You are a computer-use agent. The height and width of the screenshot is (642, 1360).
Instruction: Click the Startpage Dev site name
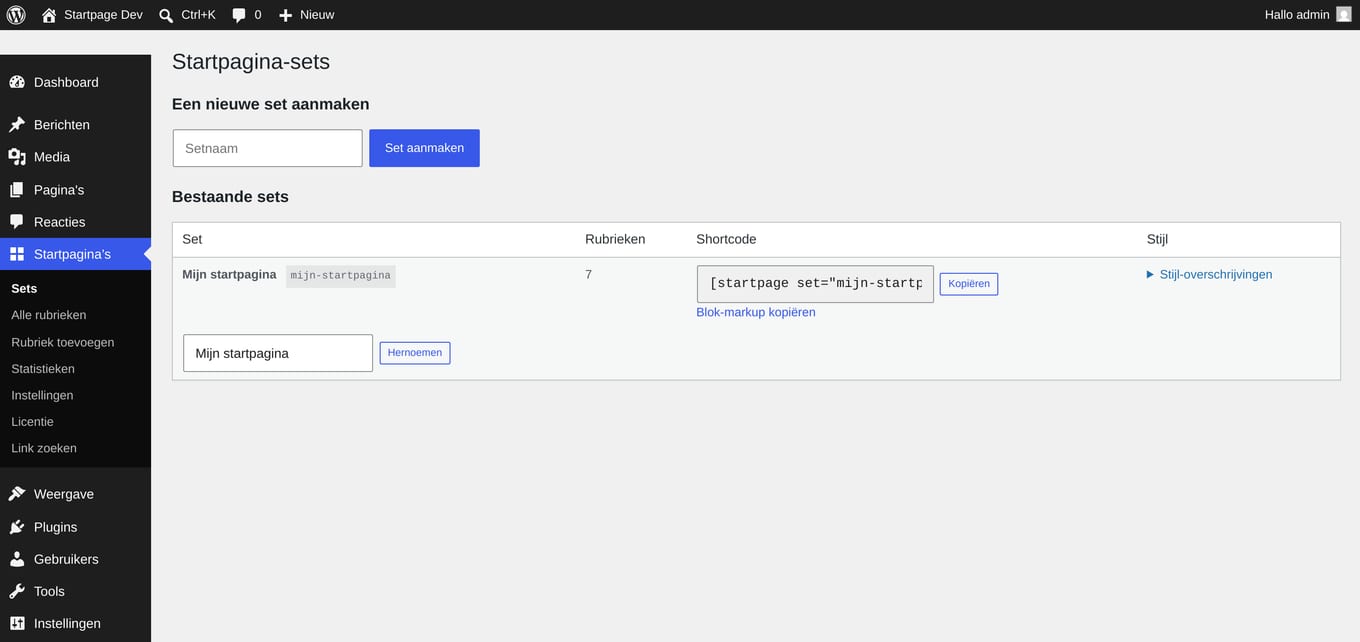103,15
